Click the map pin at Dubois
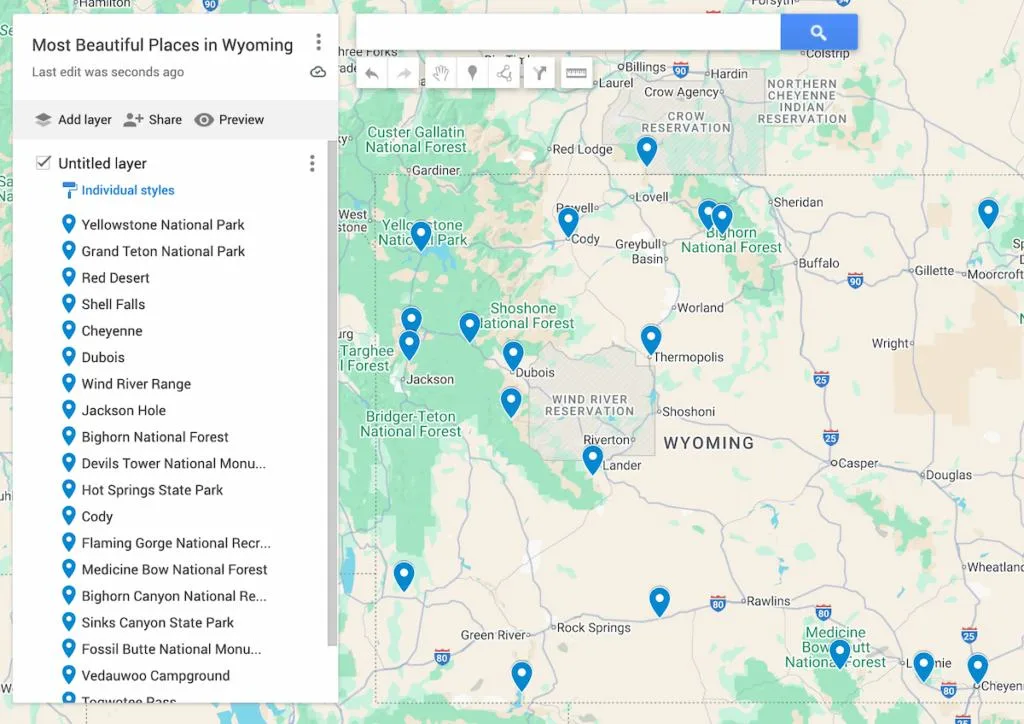Viewport: 1024px width, 724px height. (513, 356)
